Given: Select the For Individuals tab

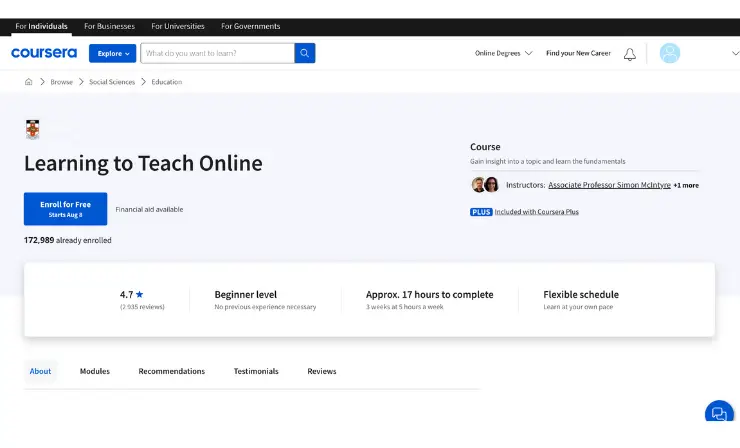Looking at the screenshot, I should pyautogui.click(x=42, y=26).
